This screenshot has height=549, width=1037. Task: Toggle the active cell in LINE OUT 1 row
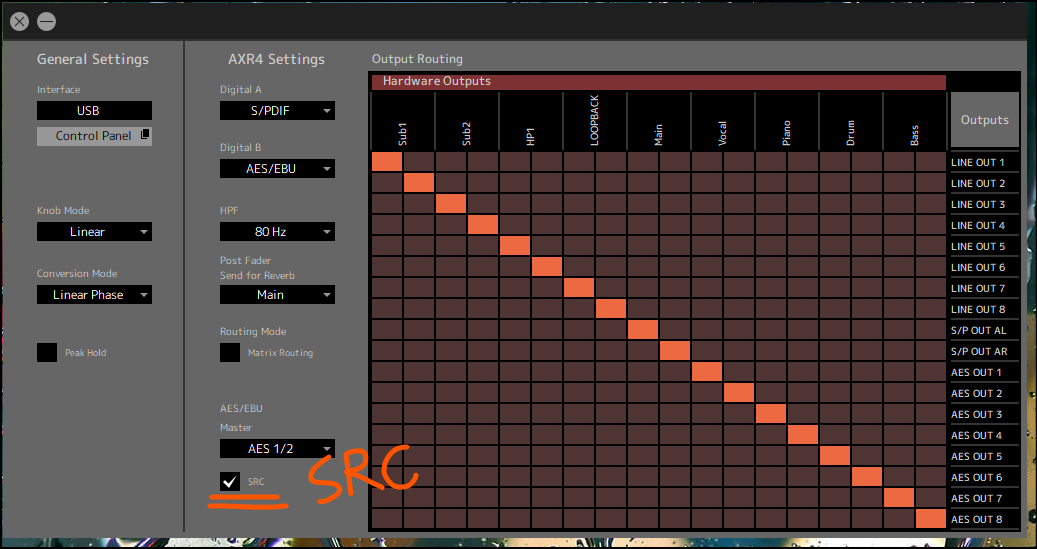click(387, 162)
